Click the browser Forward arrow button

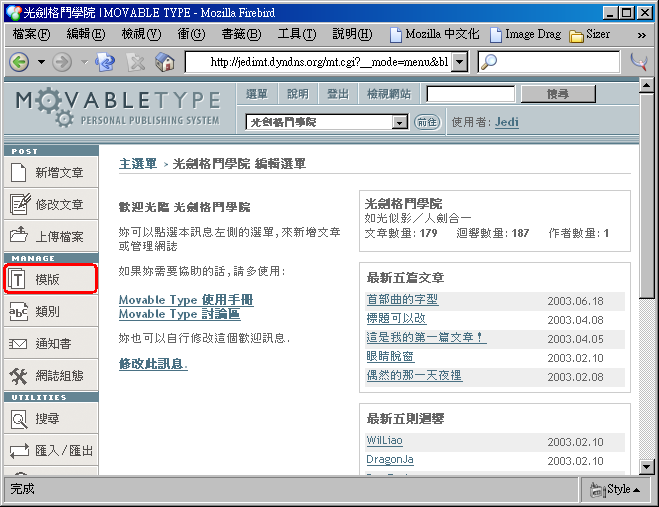pyautogui.click(x=62, y=62)
